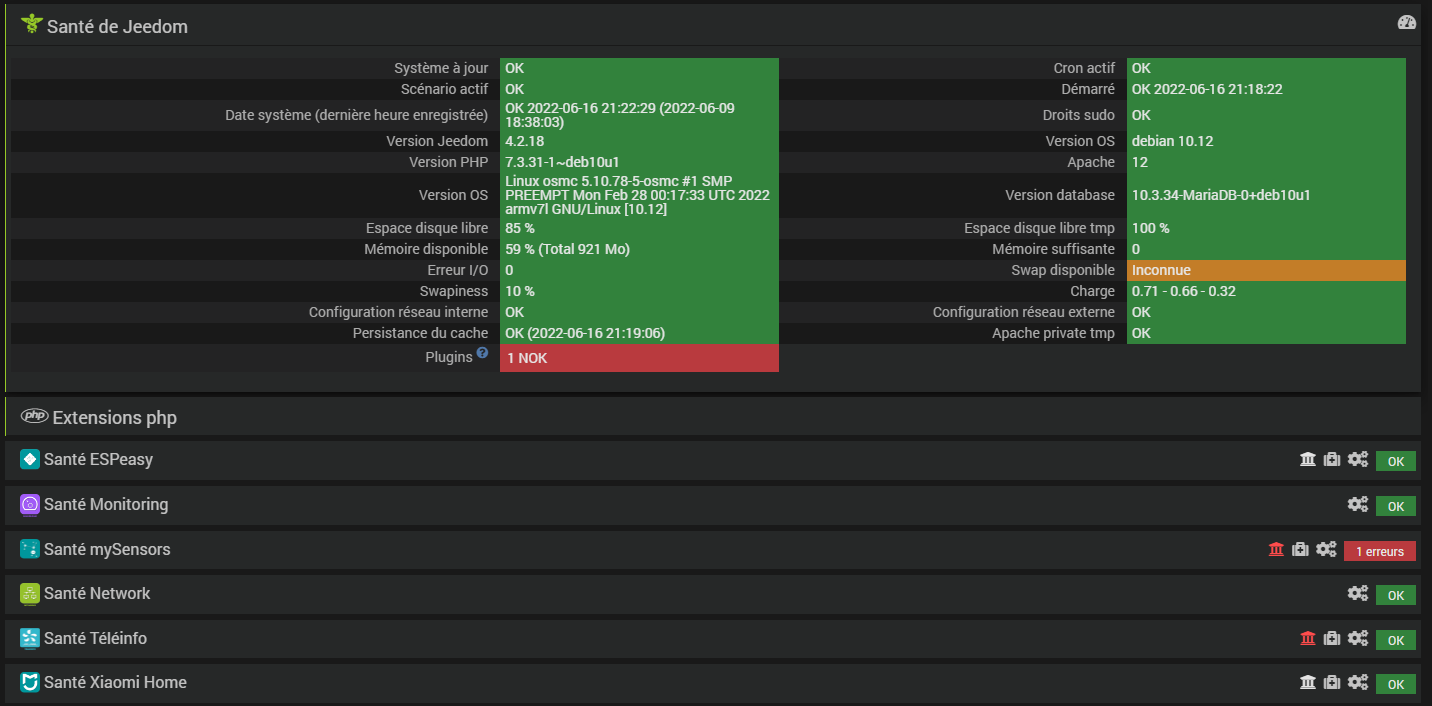Click the help question mark next to Plugins
The width and height of the screenshot is (1432, 706).
(482, 353)
